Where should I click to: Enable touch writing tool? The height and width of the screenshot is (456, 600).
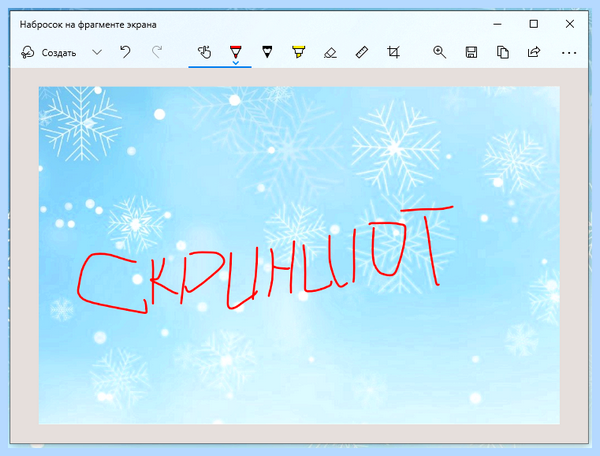tap(204, 52)
